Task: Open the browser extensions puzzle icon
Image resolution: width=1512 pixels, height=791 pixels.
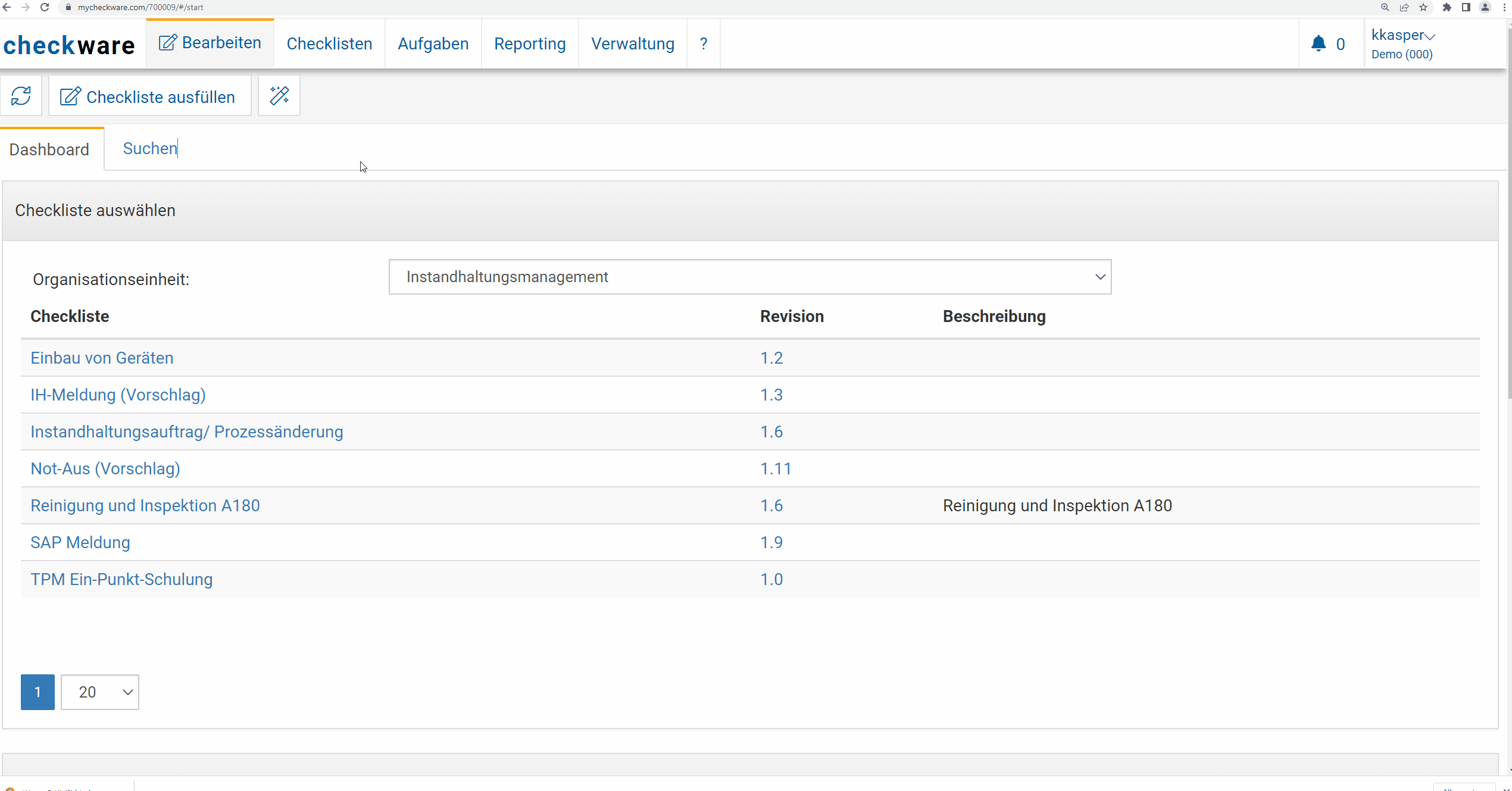Action: [x=1447, y=7]
